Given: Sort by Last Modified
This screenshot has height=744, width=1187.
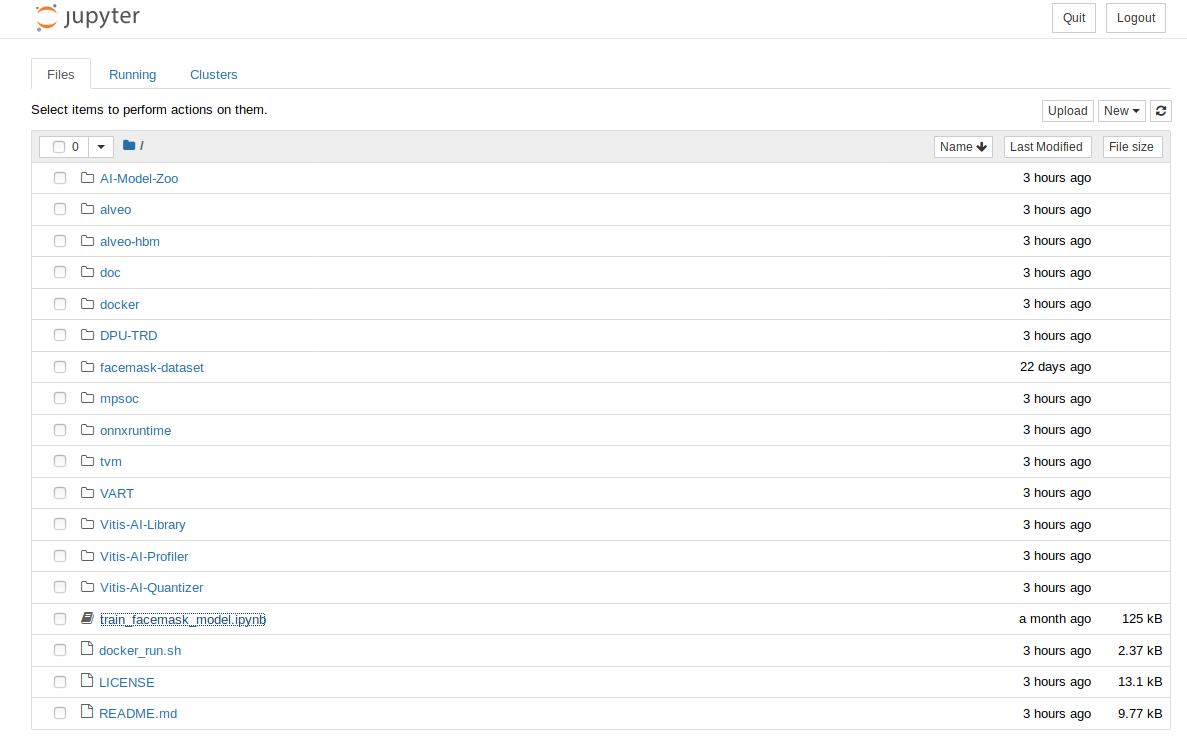Looking at the screenshot, I should [1047, 147].
